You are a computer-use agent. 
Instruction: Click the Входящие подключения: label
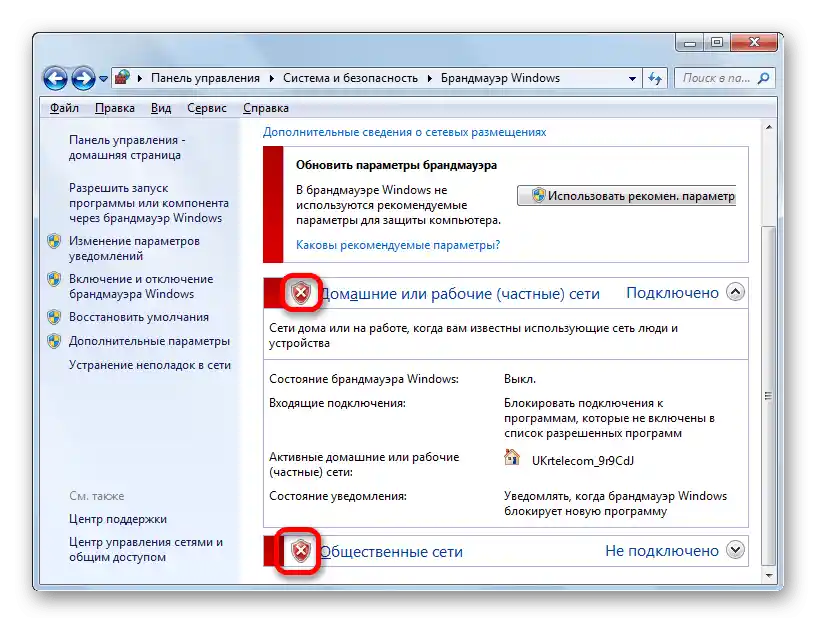[x=337, y=403]
